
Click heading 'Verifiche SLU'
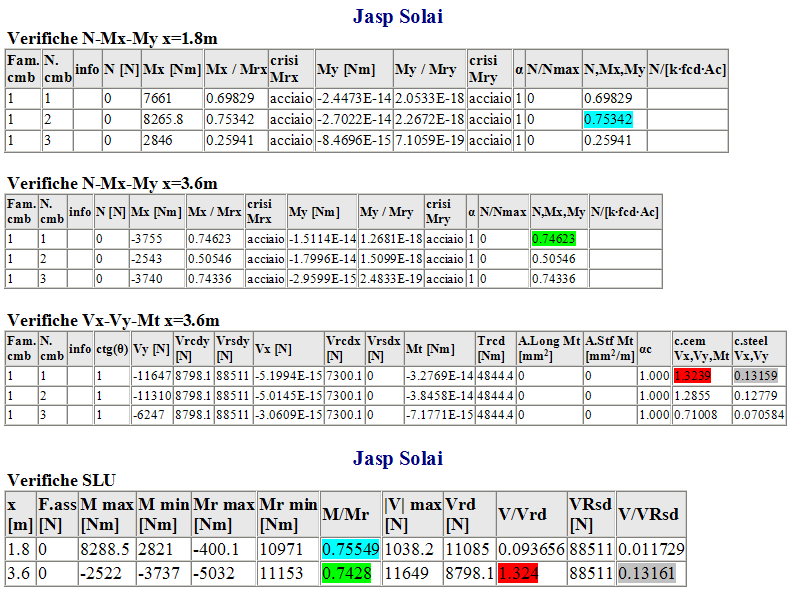(61, 480)
